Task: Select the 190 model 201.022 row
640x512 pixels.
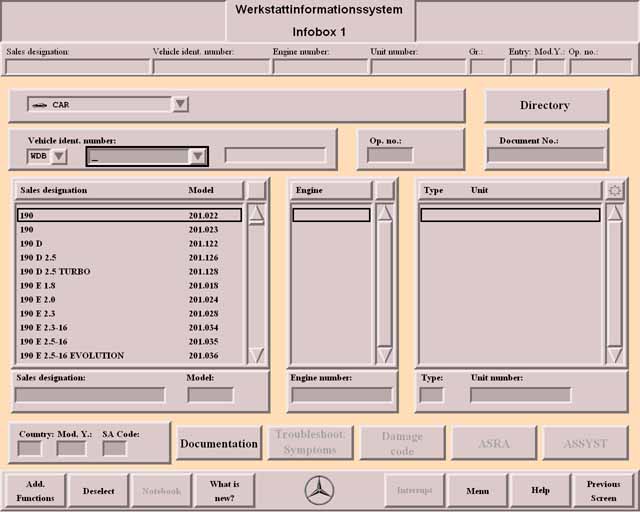Action: 129,215
